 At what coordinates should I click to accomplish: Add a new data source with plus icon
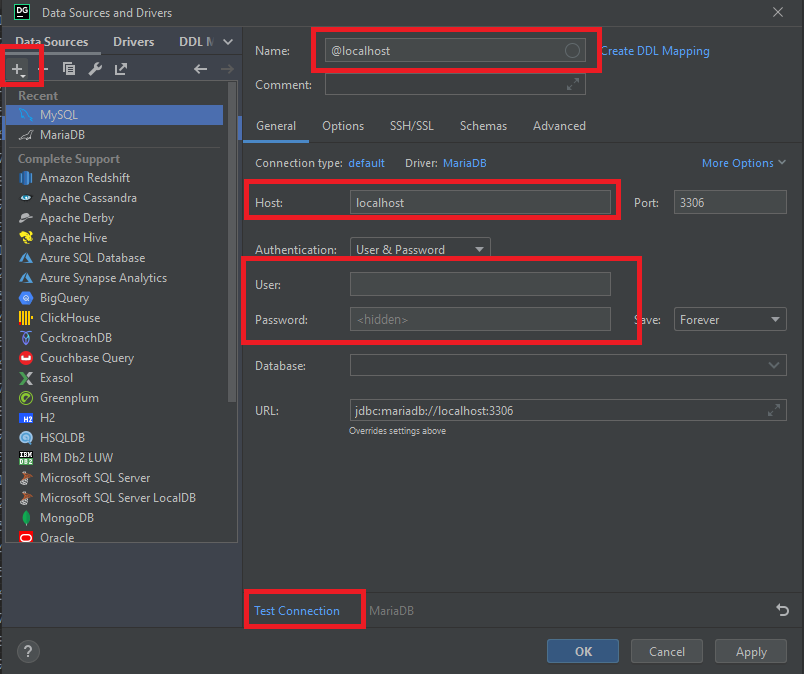tap(18, 69)
